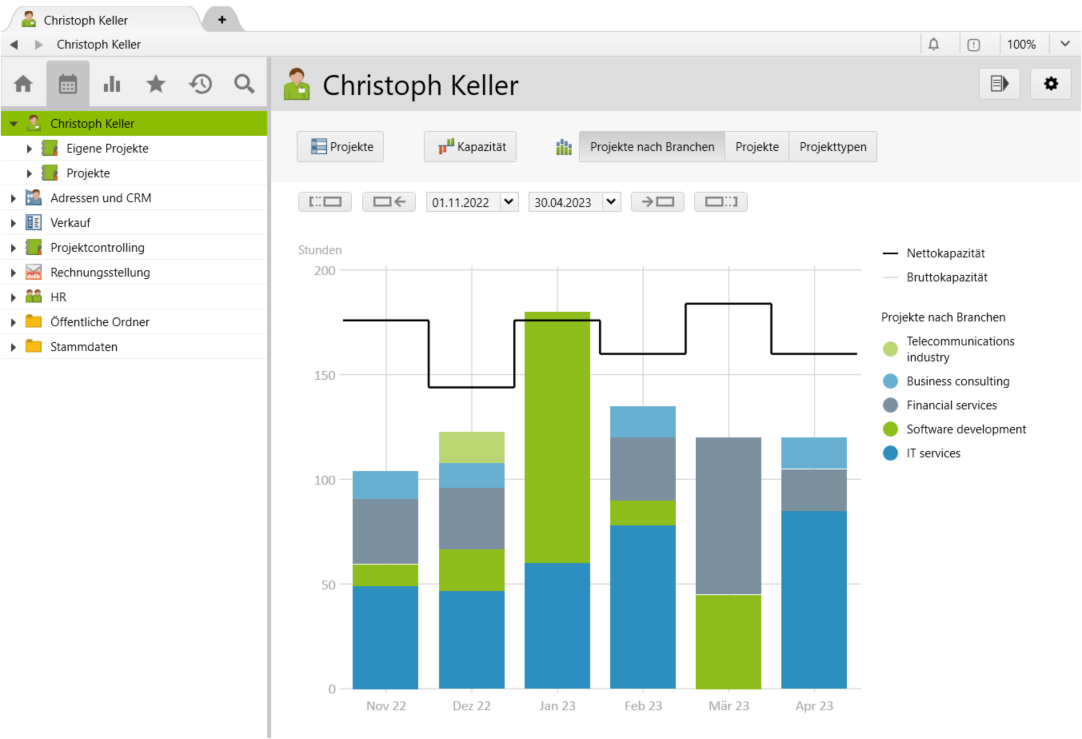Select the calendar icon in sidebar toolbar

pyautogui.click(x=68, y=85)
